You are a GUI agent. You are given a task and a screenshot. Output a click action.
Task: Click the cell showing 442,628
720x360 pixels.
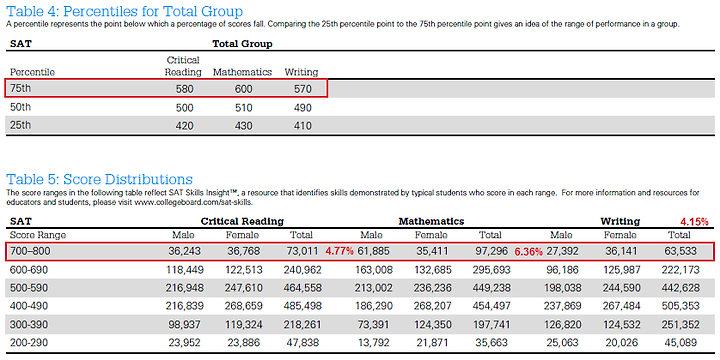tap(680, 288)
